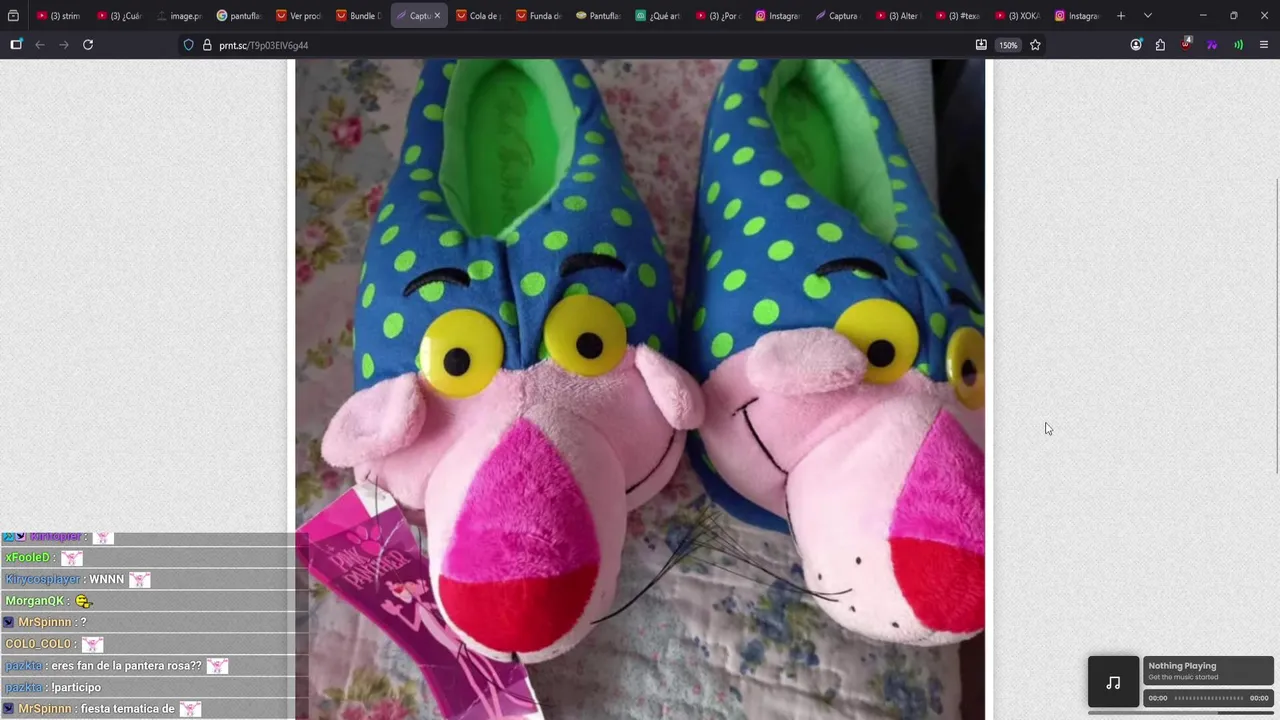
Task: Switch to the 'Funda de' tab
Action: click(539, 16)
